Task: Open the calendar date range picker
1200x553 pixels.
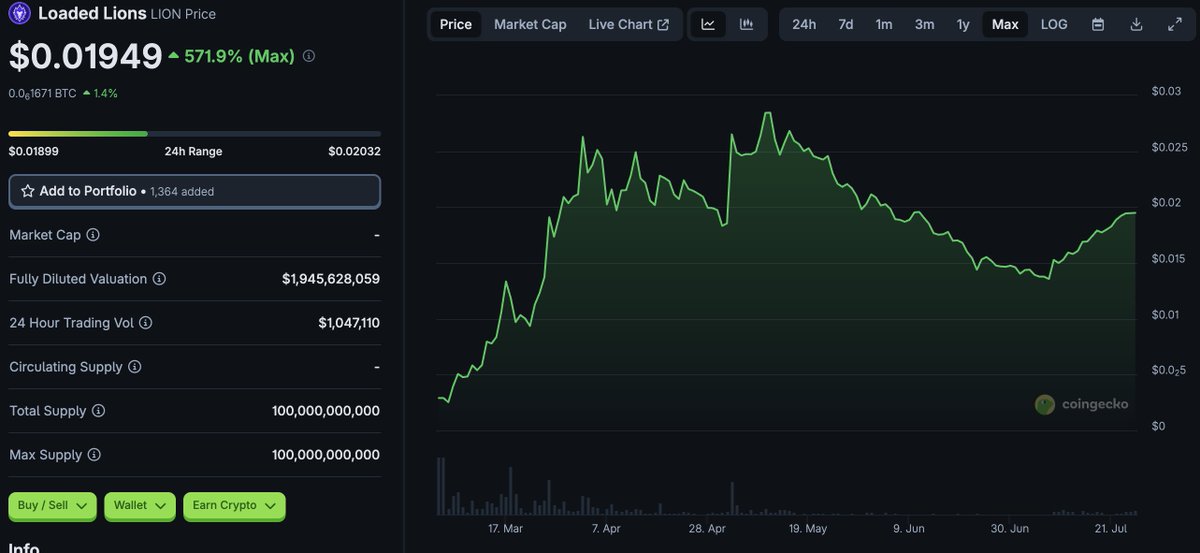Action: click(x=1098, y=24)
